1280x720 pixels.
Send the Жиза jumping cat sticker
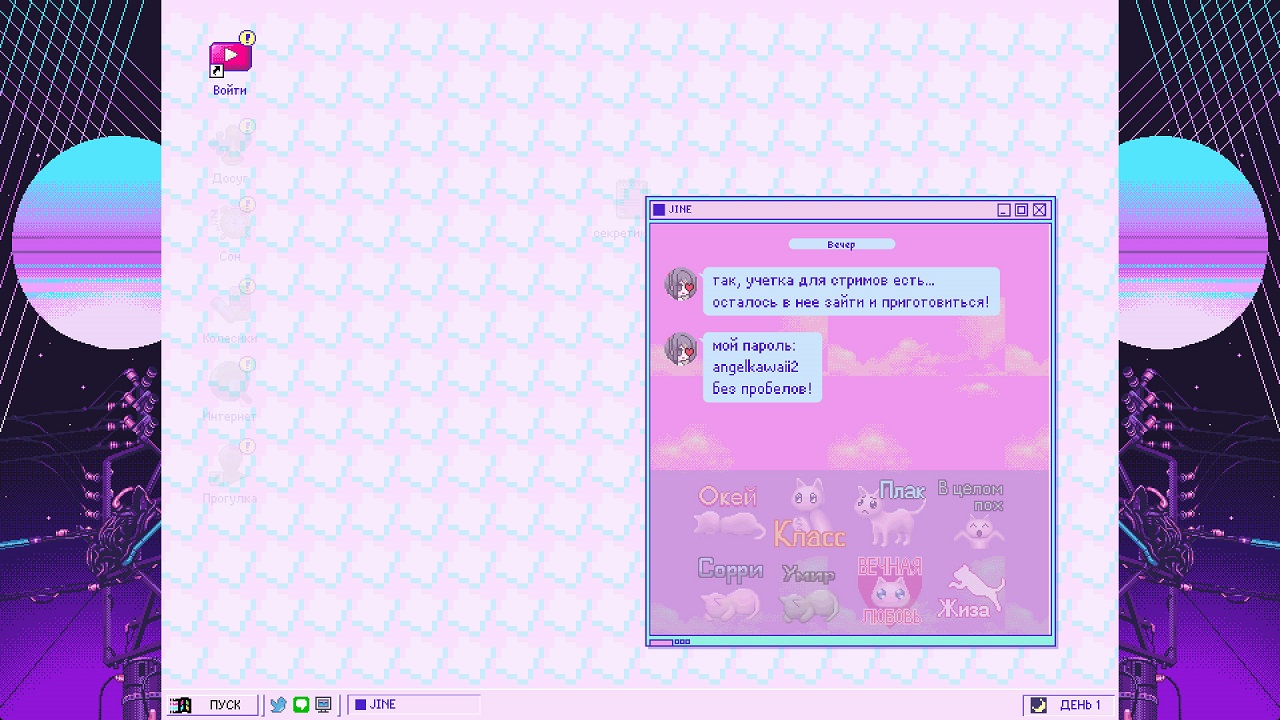pos(969,588)
